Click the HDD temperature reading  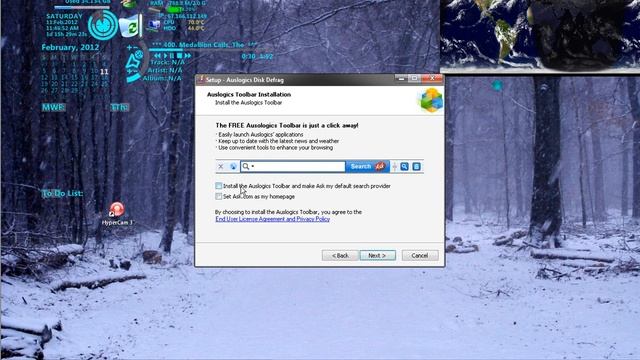(196, 29)
